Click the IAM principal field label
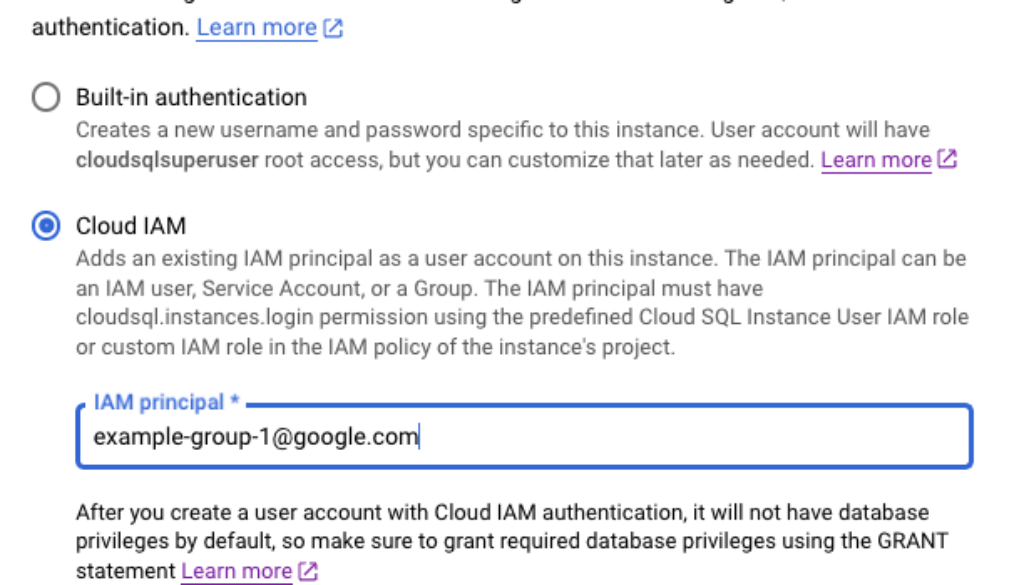 tap(159, 403)
